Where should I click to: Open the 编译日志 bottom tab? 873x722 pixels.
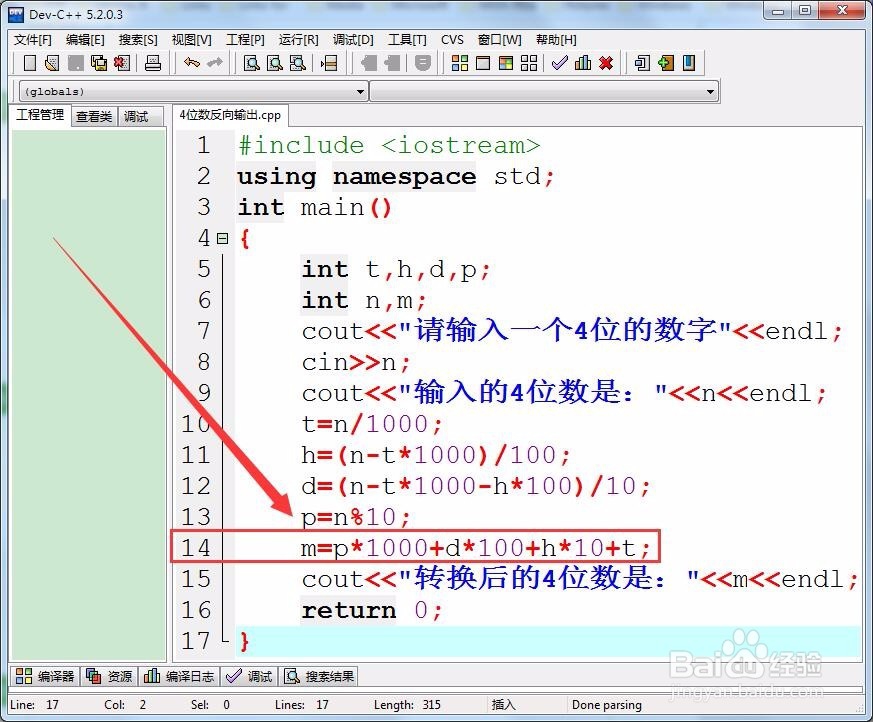click(x=179, y=676)
